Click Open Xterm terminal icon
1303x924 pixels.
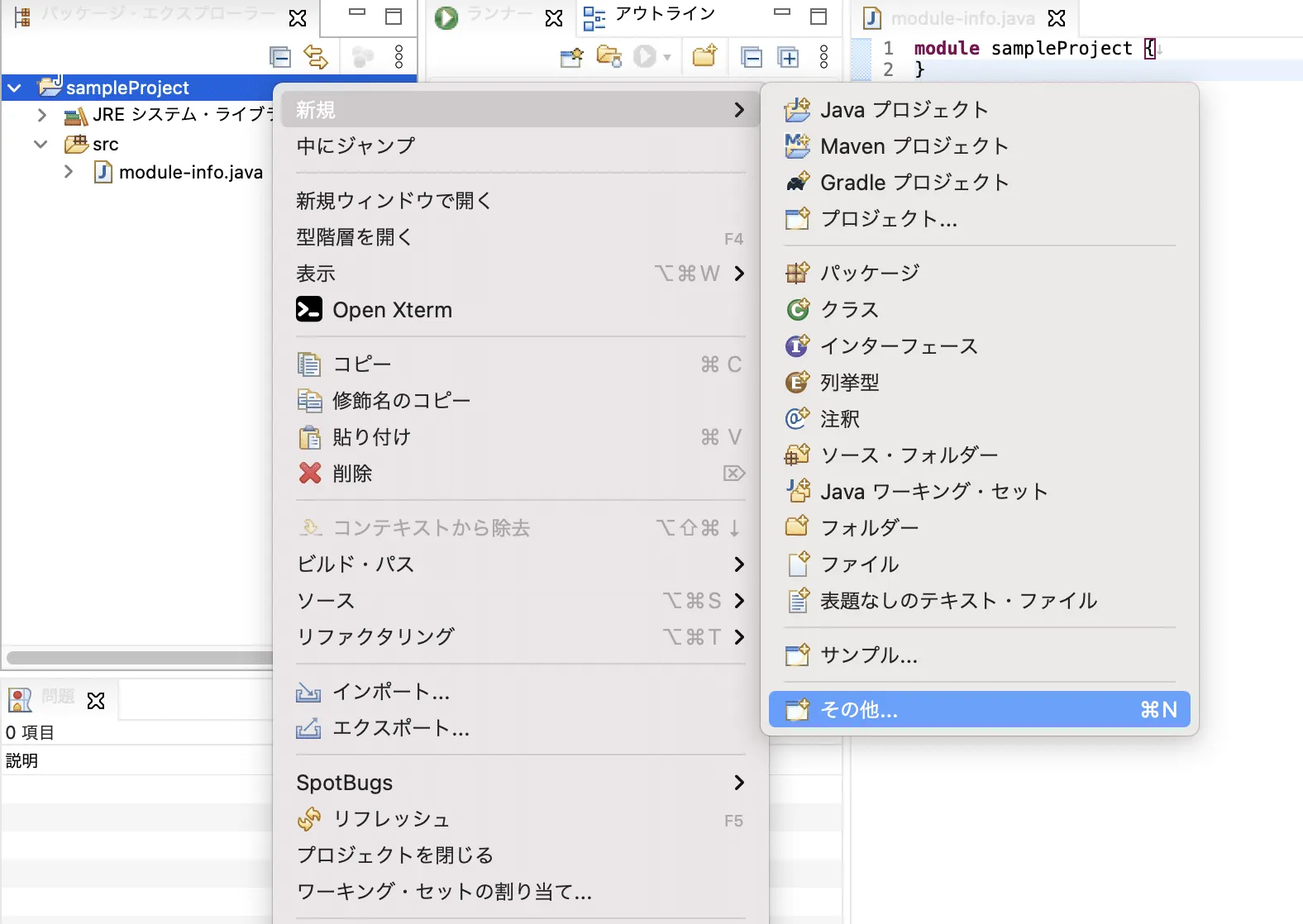point(309,309)
